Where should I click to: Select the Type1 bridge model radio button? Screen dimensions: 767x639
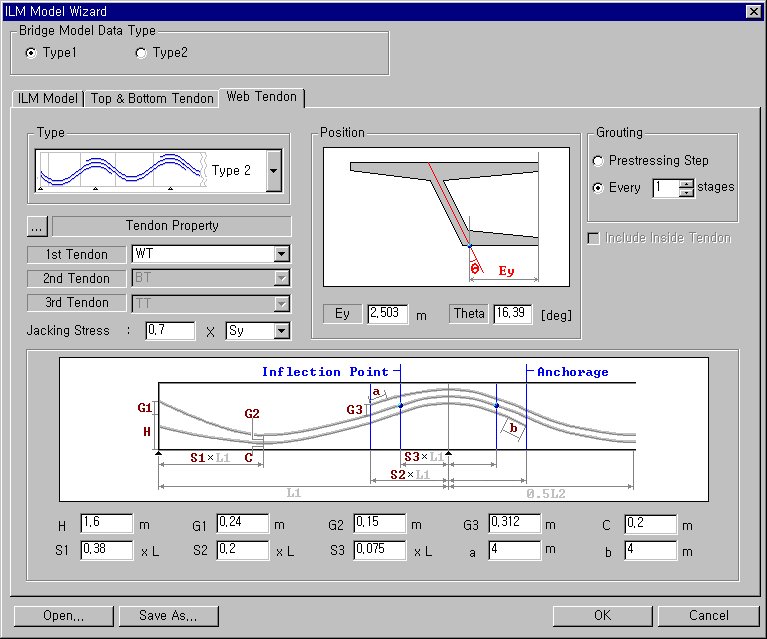[x=32, y=52]
